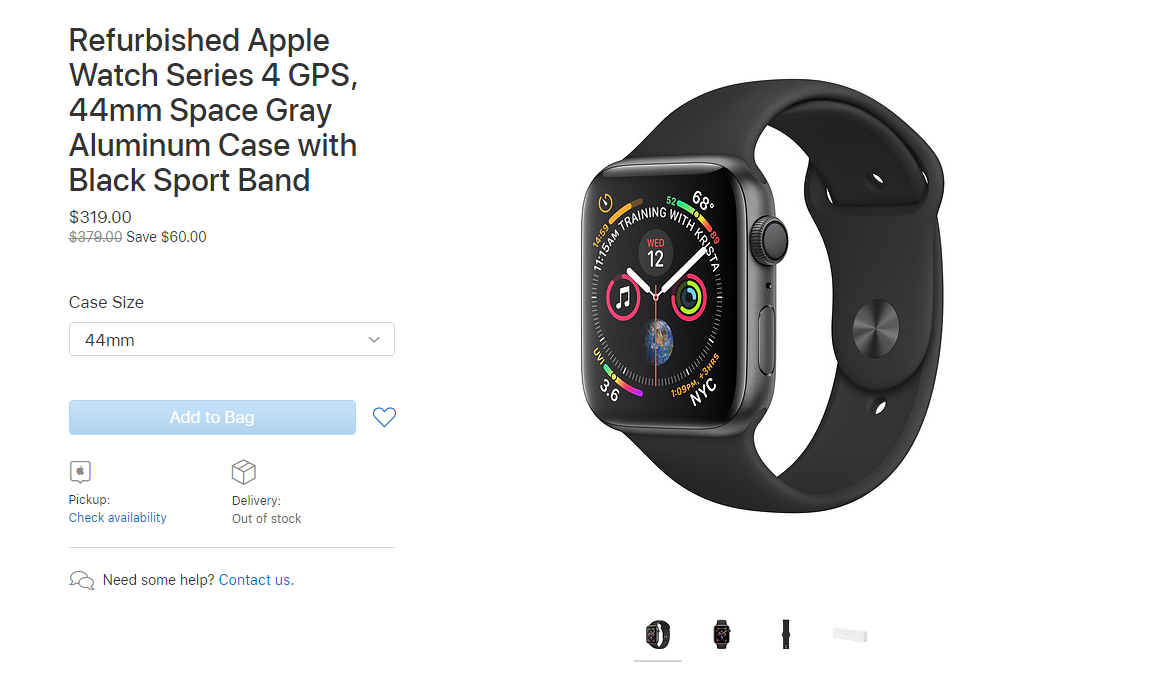The image size is (1172, 695).
Task: Open the Contact us link
Action: click(256, 580)
